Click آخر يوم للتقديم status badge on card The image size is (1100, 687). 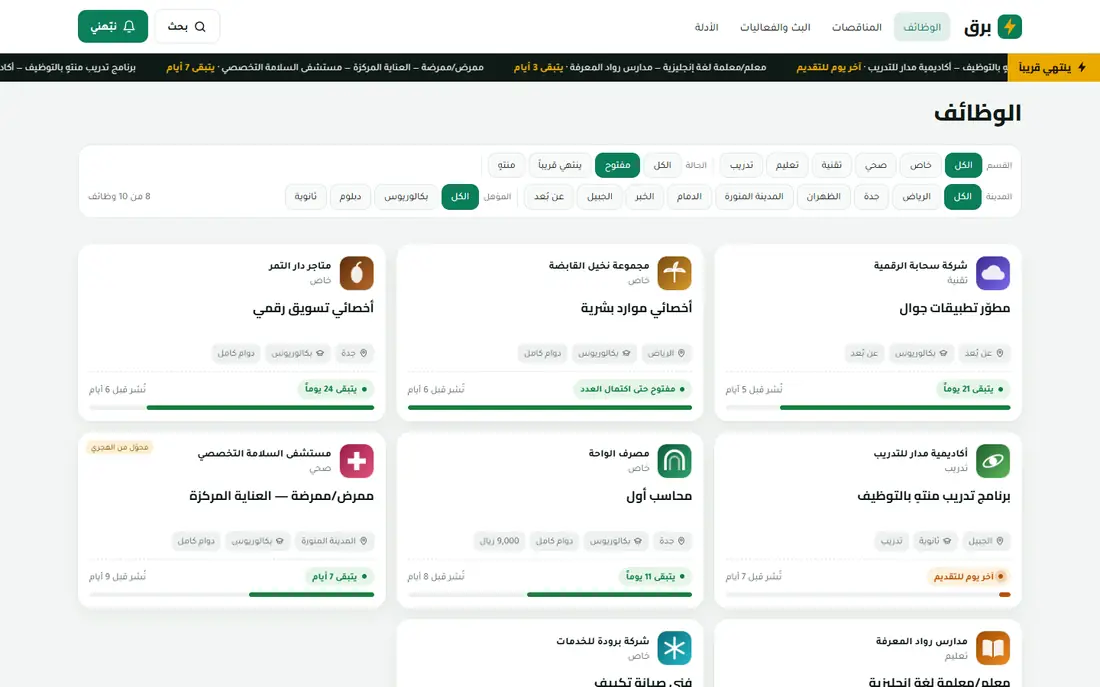pos(967,577)
